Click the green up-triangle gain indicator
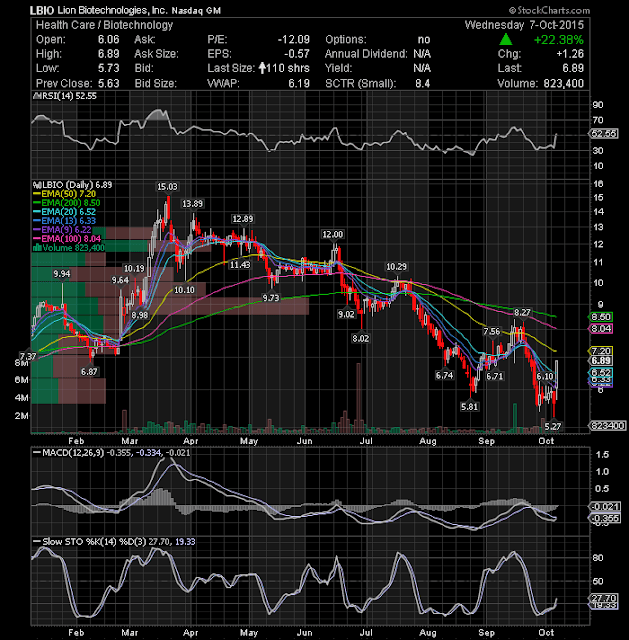Screen dimensions: 629x640 pyautogui.click(x=506, y=39)
